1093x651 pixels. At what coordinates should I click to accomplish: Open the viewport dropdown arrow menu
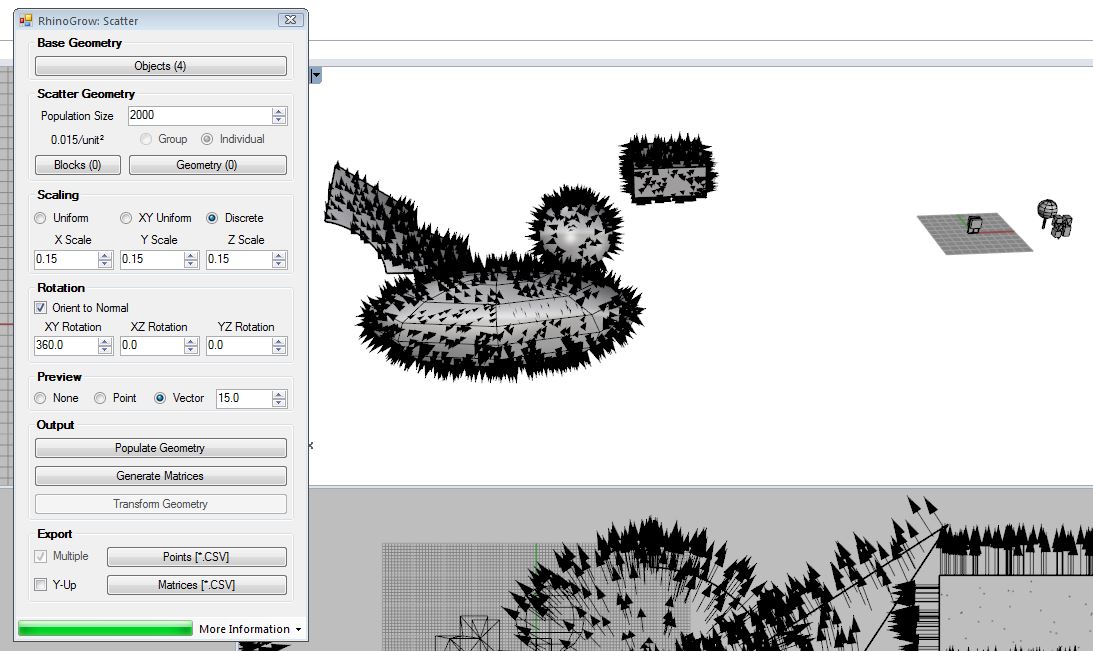click(x=316, y=75)
